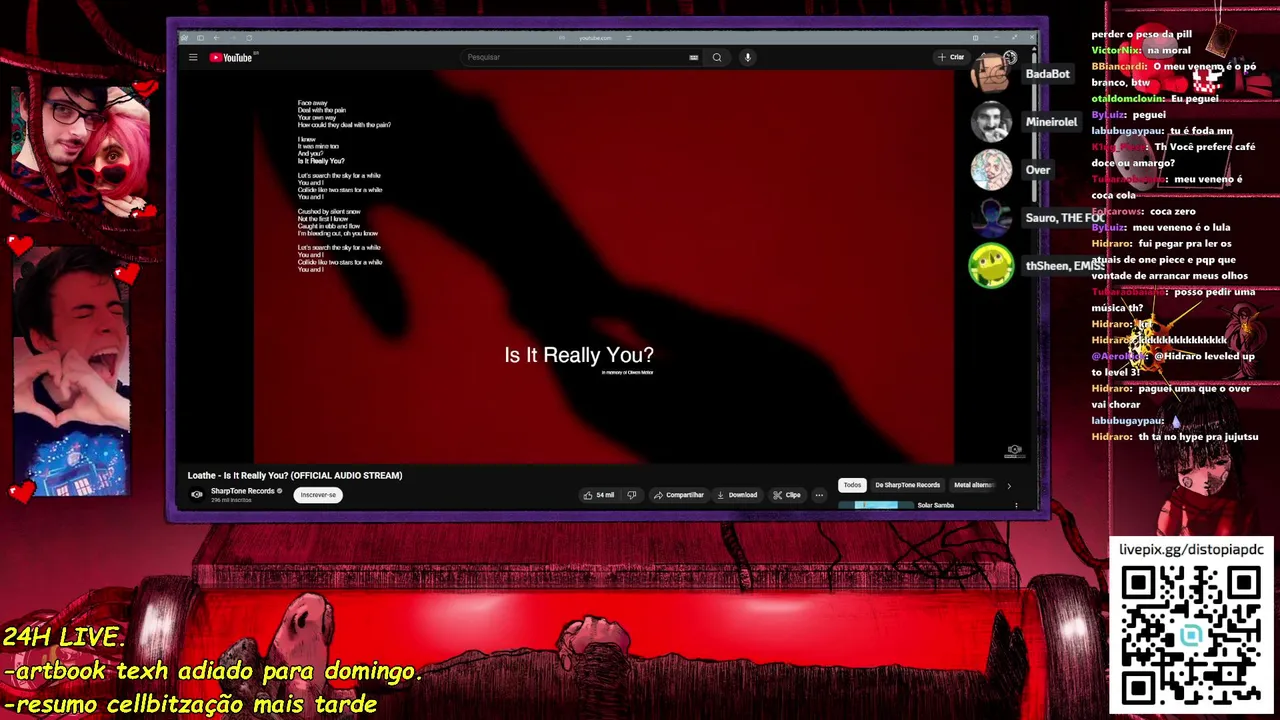Open the YouTube hamburger guide menu
The height and width of the screenshot is (720, 1280).
pyautogui.click(x=193, y=57)
